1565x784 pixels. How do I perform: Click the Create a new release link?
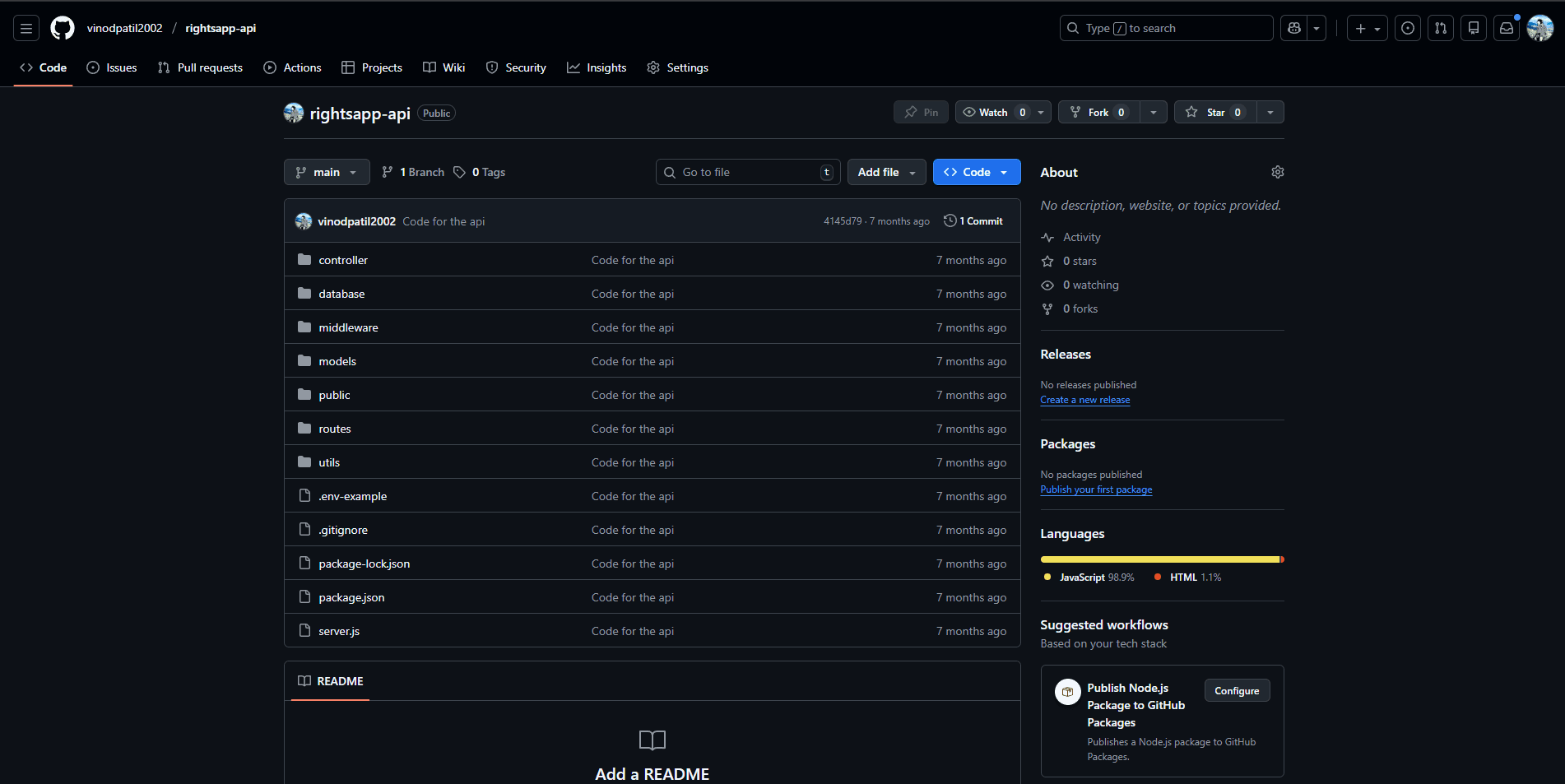[x=1084, y=400]
